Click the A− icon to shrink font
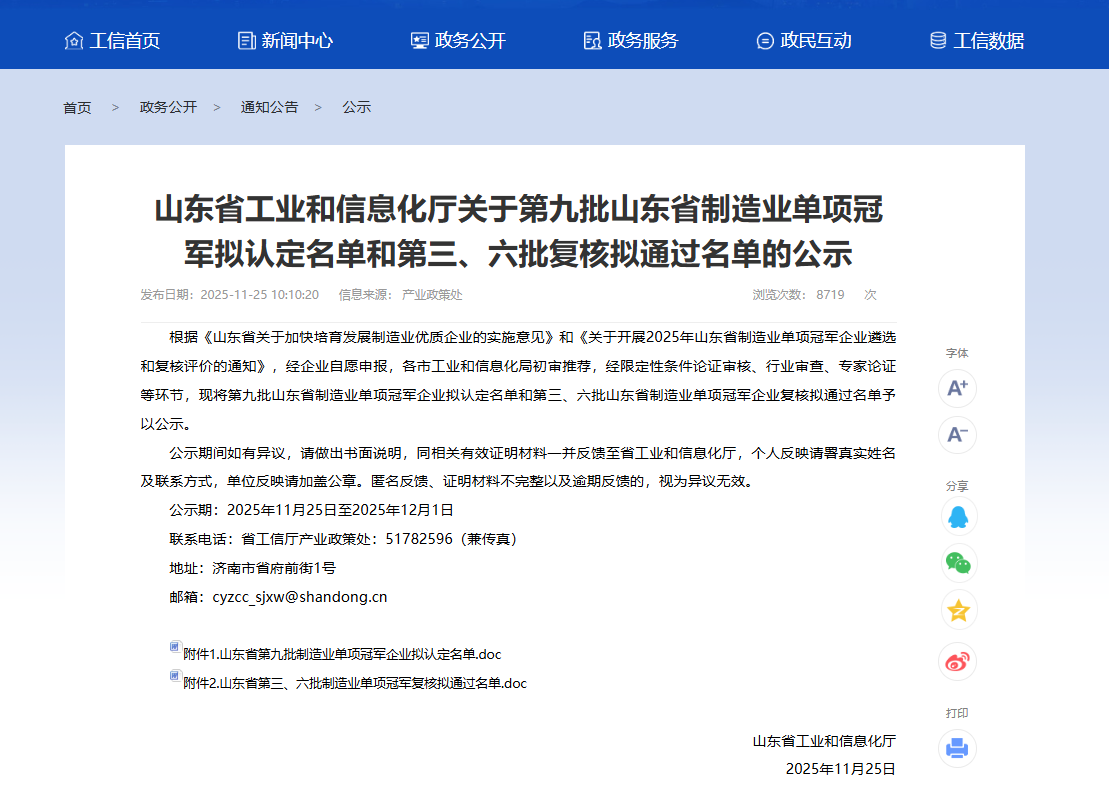This screenshot has width=1109, height=812. 957,435
